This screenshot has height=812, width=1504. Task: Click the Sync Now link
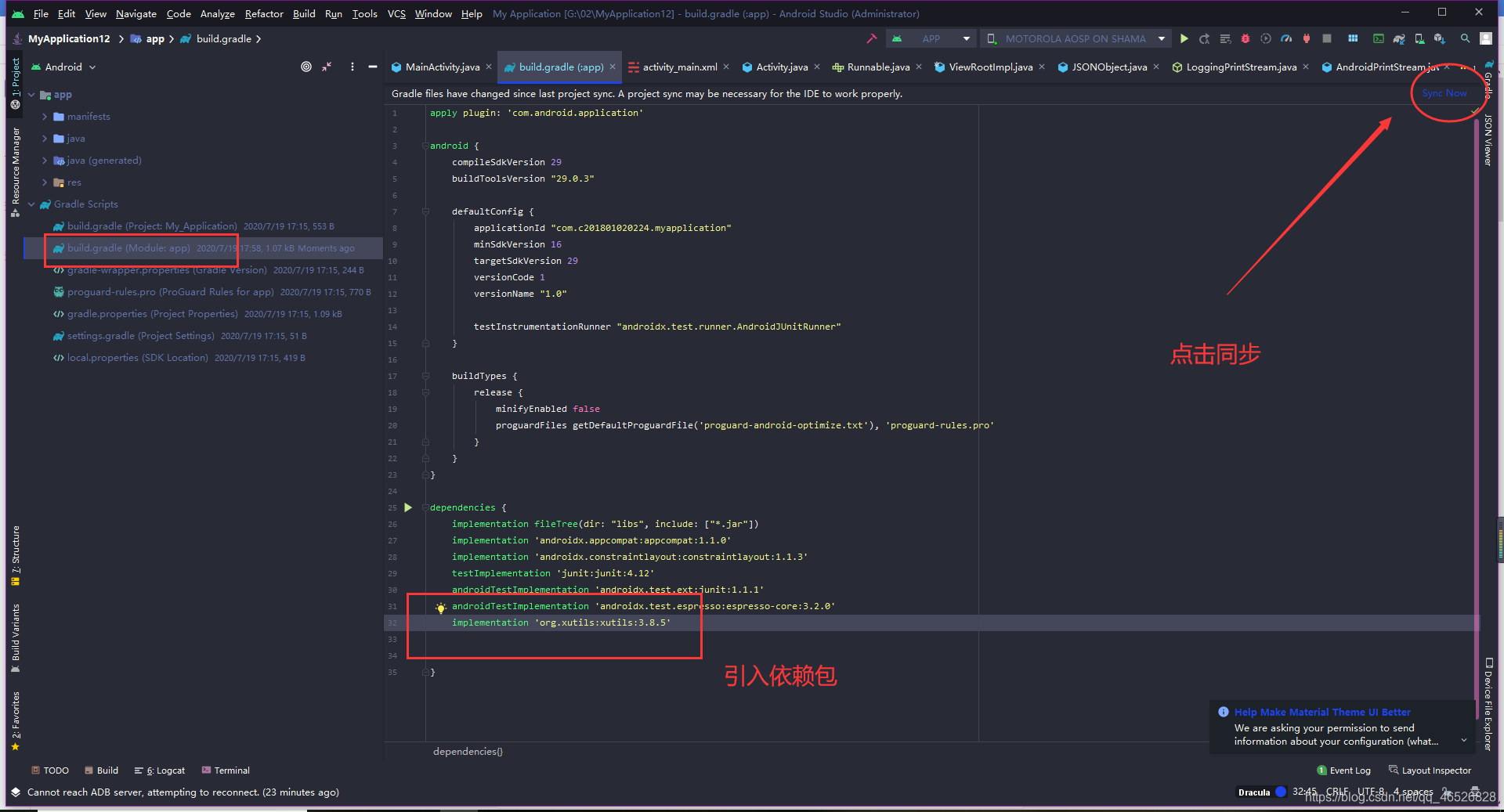(1444, 92)
